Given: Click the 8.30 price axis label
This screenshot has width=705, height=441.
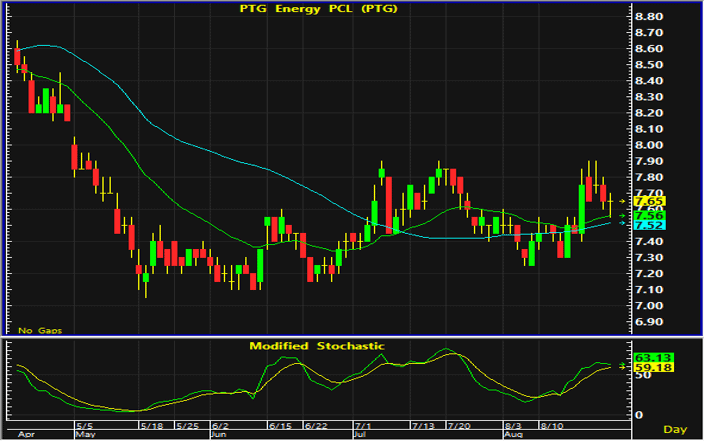Looking at the screenshot, I should pos(649,97).
